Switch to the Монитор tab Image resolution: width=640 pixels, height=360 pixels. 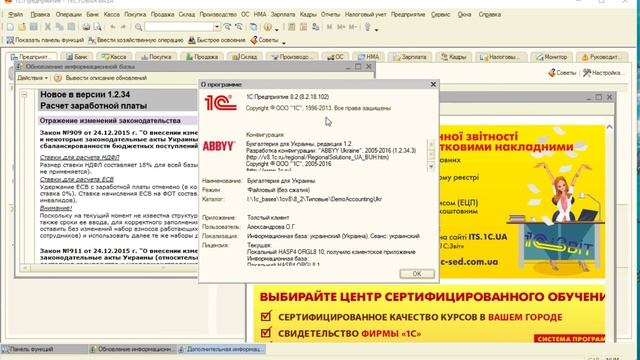[x=551, y=57]
